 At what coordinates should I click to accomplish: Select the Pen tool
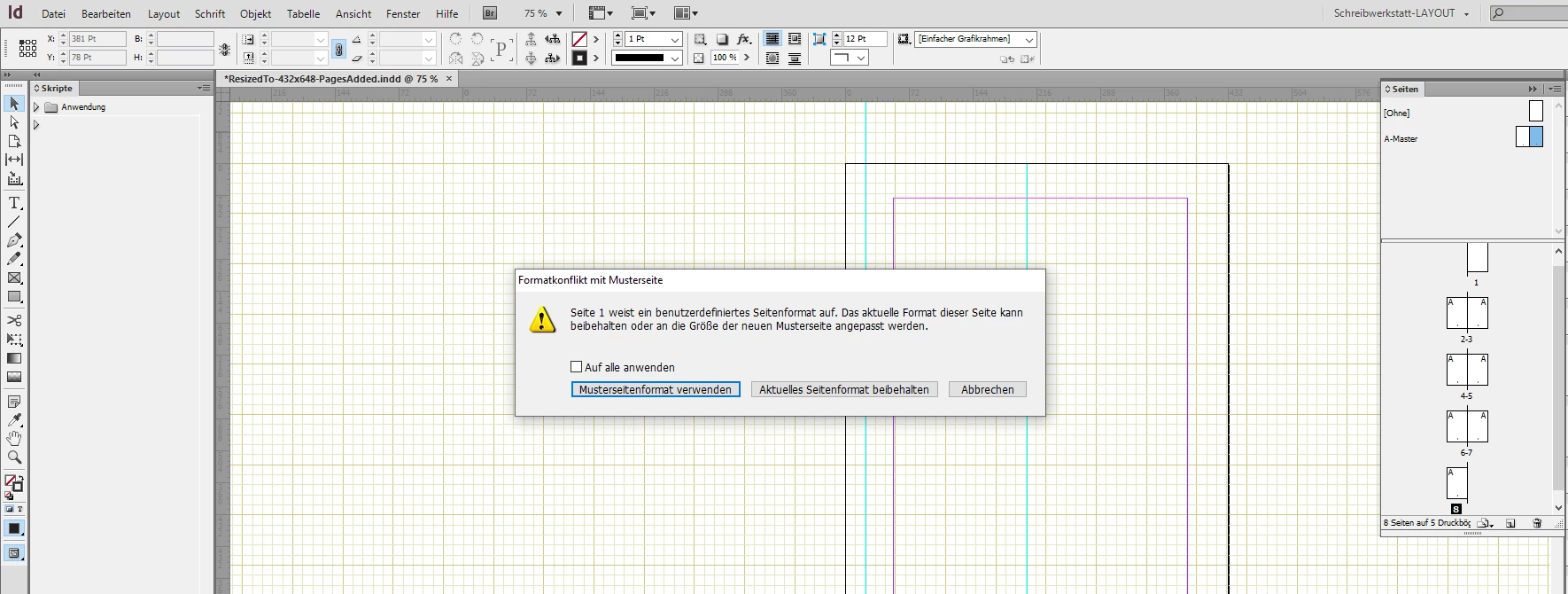click(x=14, y=240)
